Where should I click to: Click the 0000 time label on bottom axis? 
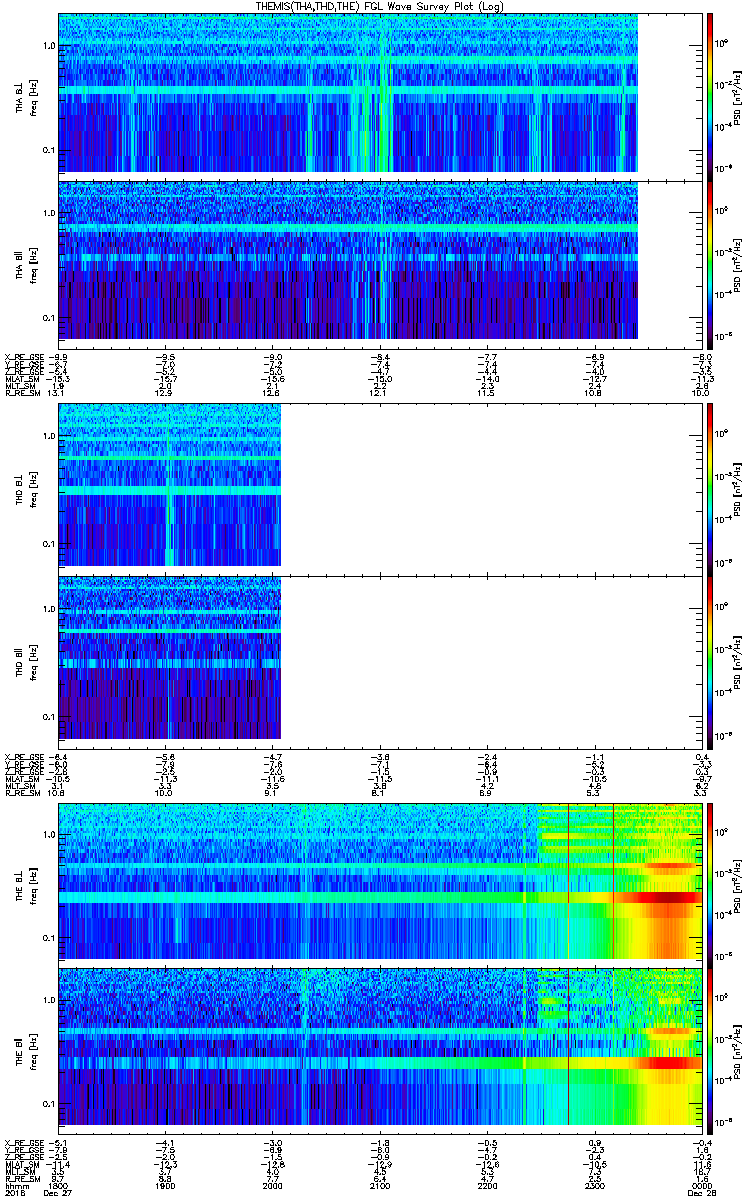701,1186
